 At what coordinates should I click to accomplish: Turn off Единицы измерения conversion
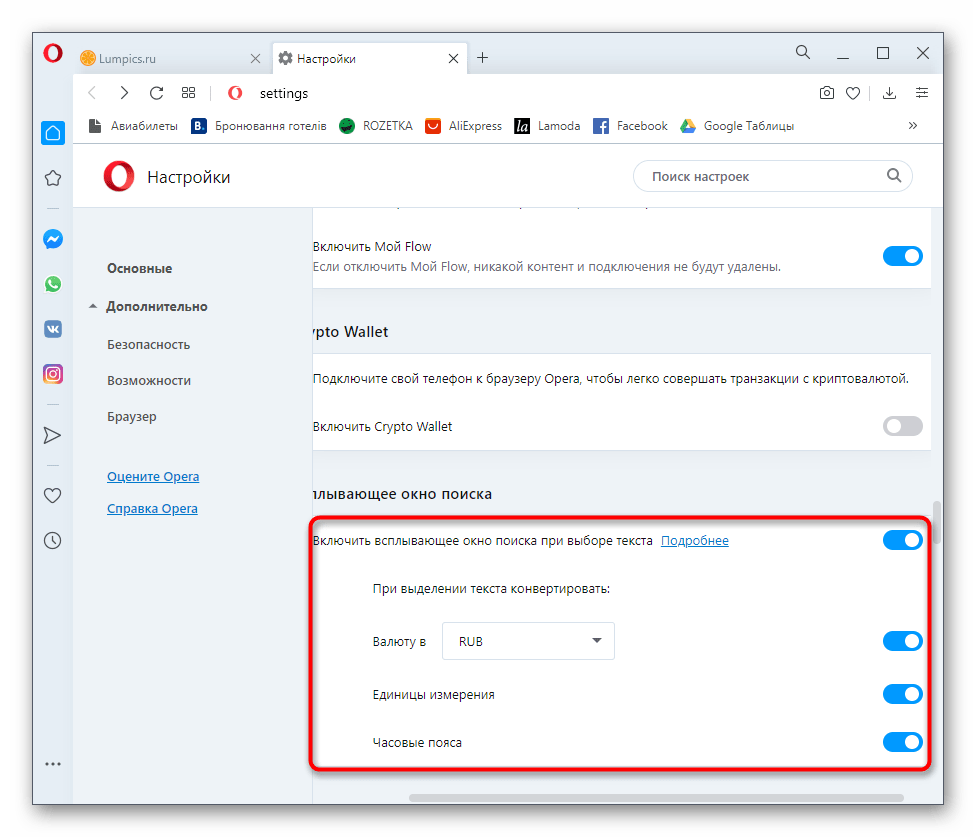(x=902, y=694)
